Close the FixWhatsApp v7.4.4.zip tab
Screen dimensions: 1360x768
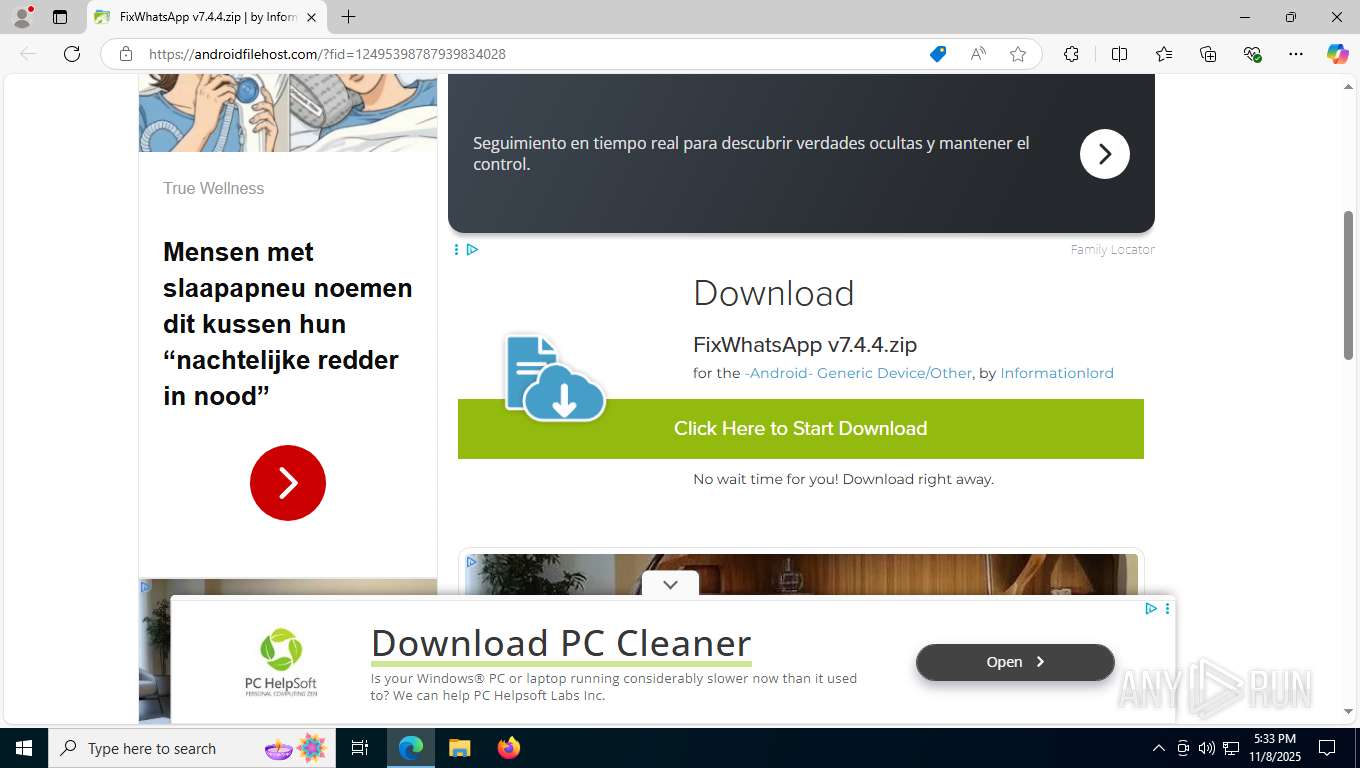pyautogui.click(x=311, y=17)
